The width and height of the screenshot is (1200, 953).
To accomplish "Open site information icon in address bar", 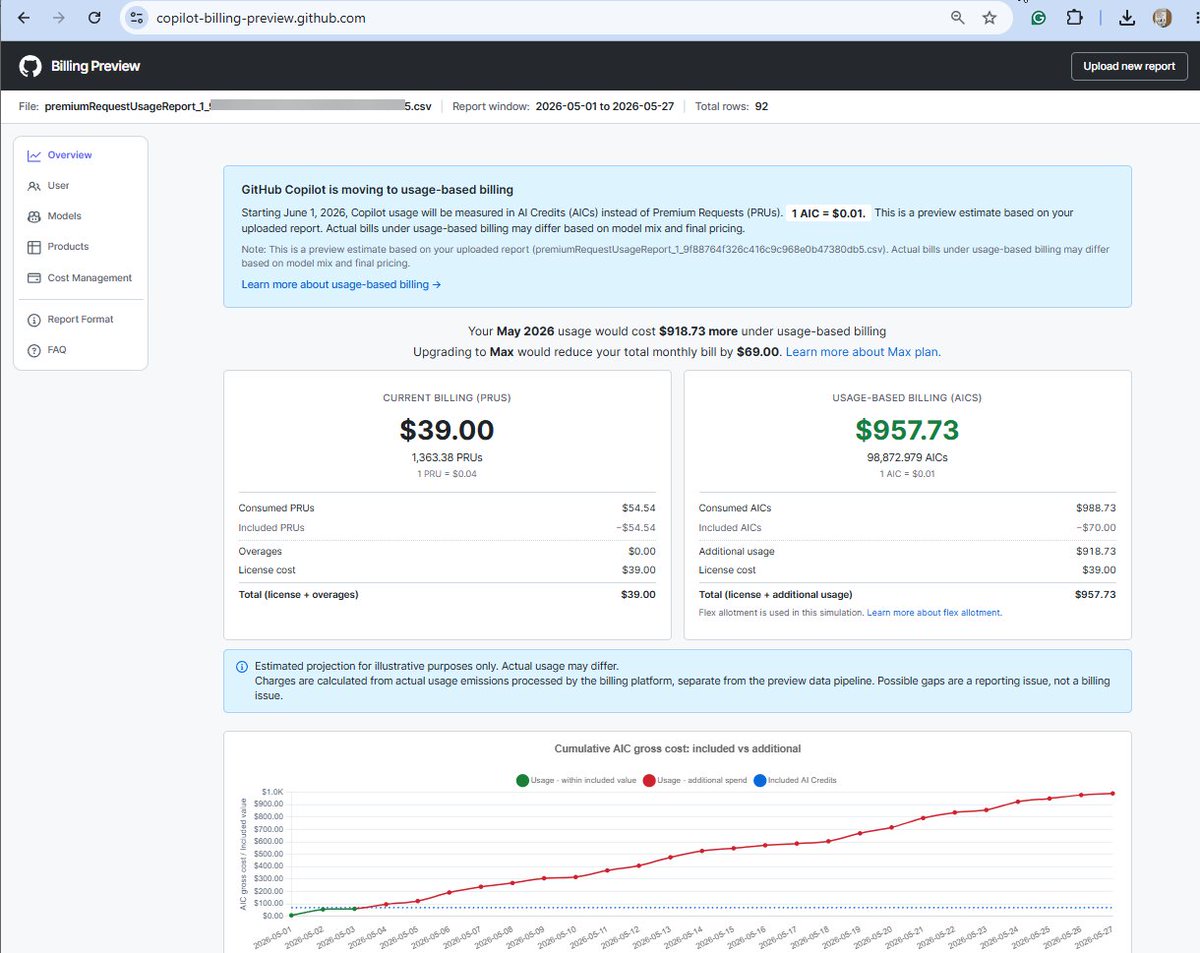I will coord(138,18).
